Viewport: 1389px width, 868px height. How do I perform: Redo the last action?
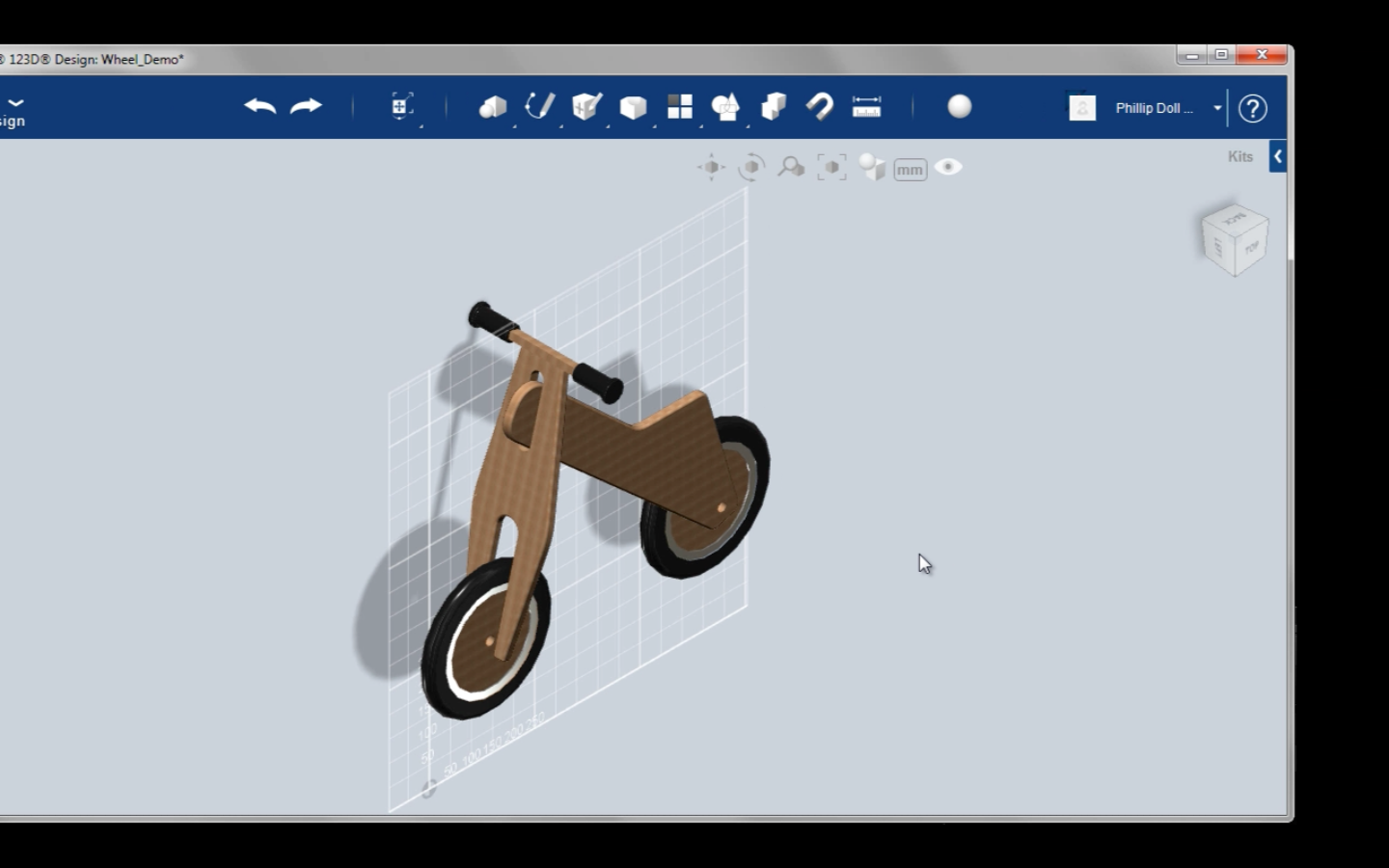point(307,106)
